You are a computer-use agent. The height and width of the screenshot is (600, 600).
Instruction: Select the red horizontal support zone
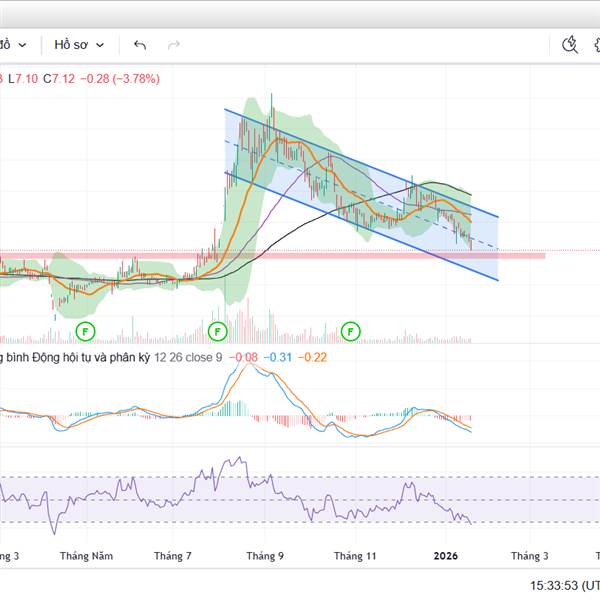300,256
